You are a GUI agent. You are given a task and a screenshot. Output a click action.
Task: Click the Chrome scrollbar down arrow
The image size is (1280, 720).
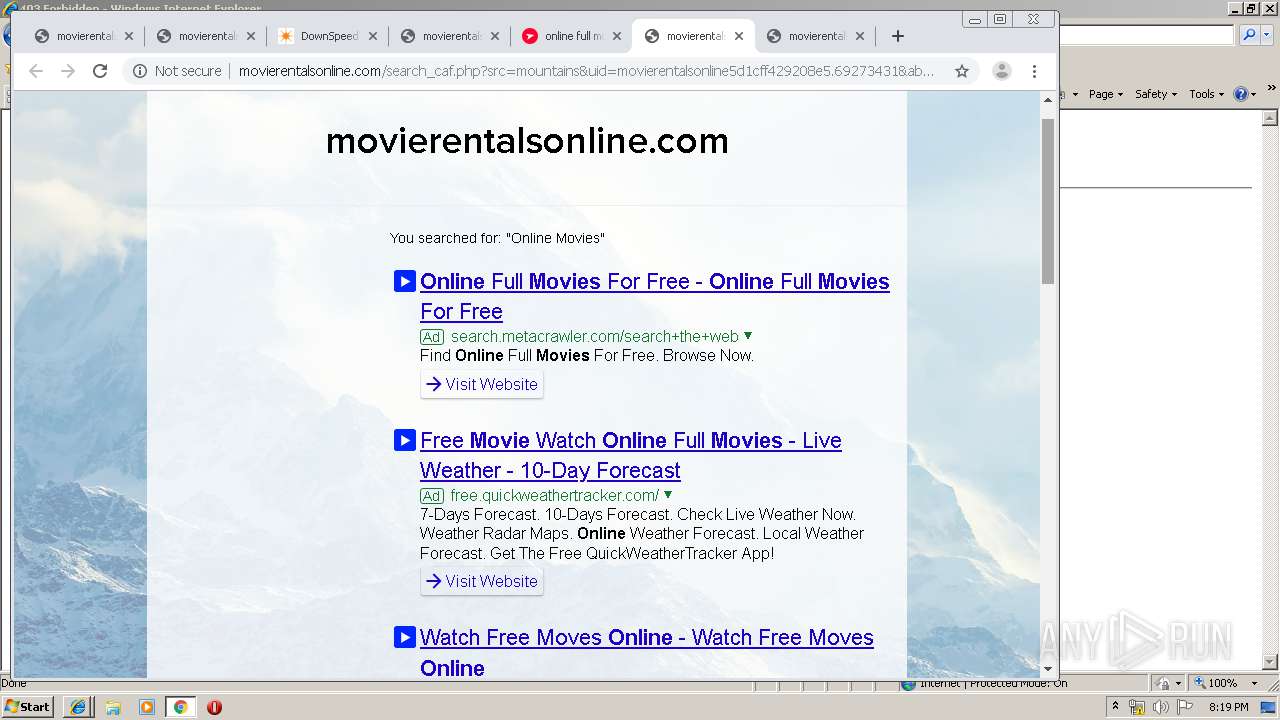[x=1048, y=668]
